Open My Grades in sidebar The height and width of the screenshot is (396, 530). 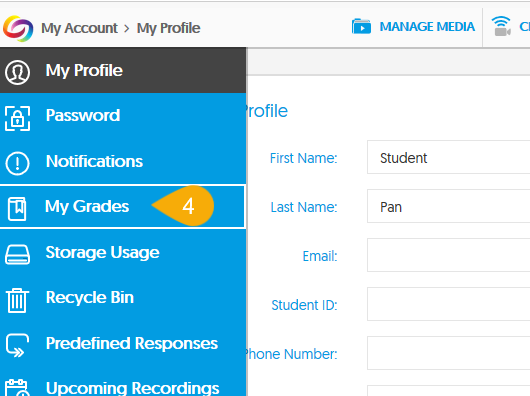coord(122,206)
